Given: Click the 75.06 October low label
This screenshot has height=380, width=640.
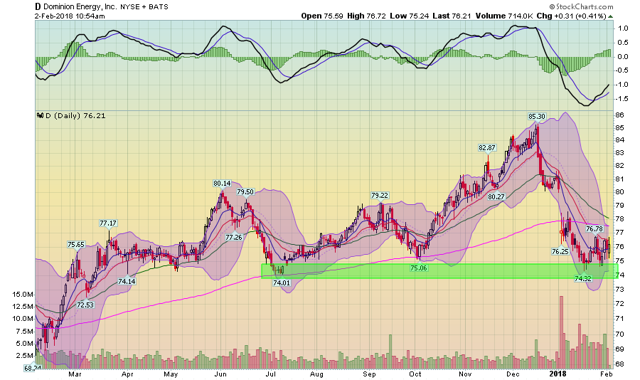Looking at the screenshot, I should click(418, 268).
